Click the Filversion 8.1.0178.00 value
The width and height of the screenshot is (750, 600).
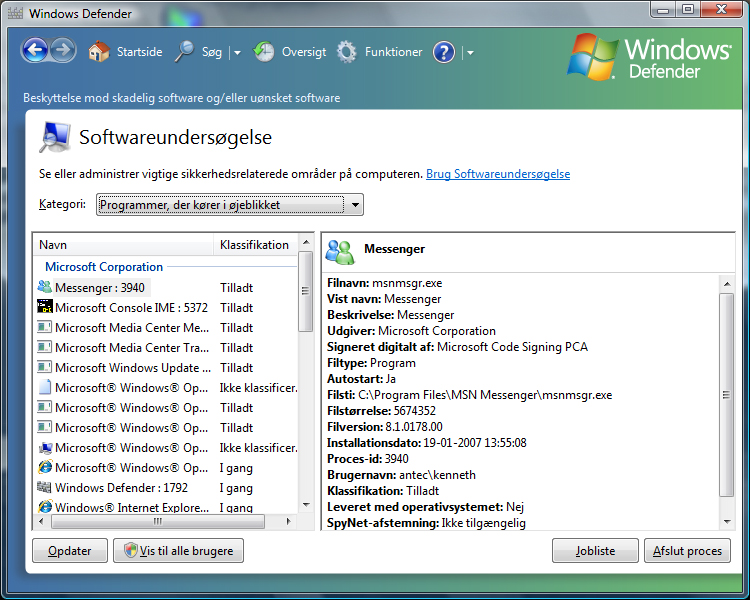(413, 427)
